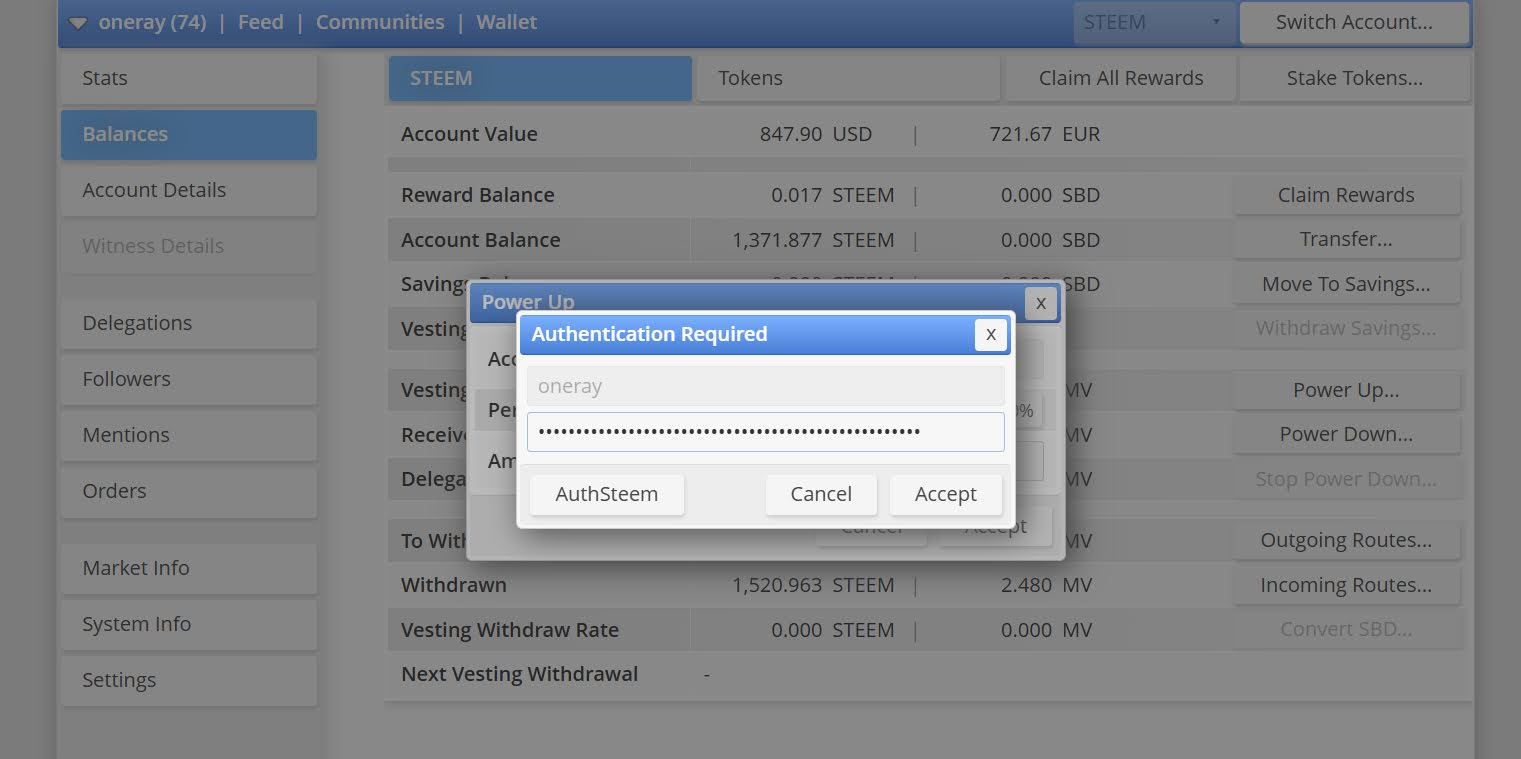This screenshot has height=759, width=1521.
Task: Open Orders in the sidebar
Action: point(189,491)
